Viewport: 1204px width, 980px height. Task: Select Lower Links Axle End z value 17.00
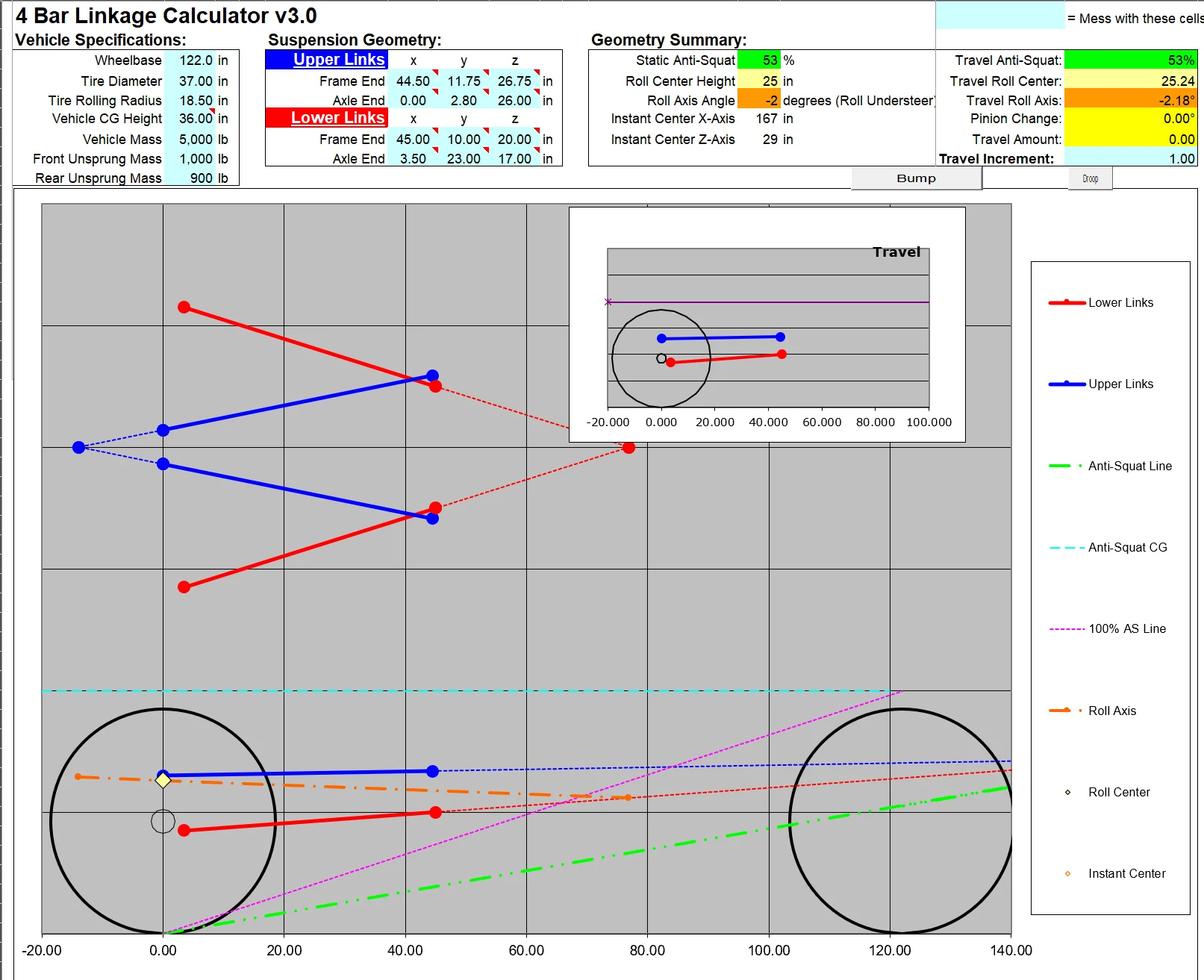(x=514, y=158)
